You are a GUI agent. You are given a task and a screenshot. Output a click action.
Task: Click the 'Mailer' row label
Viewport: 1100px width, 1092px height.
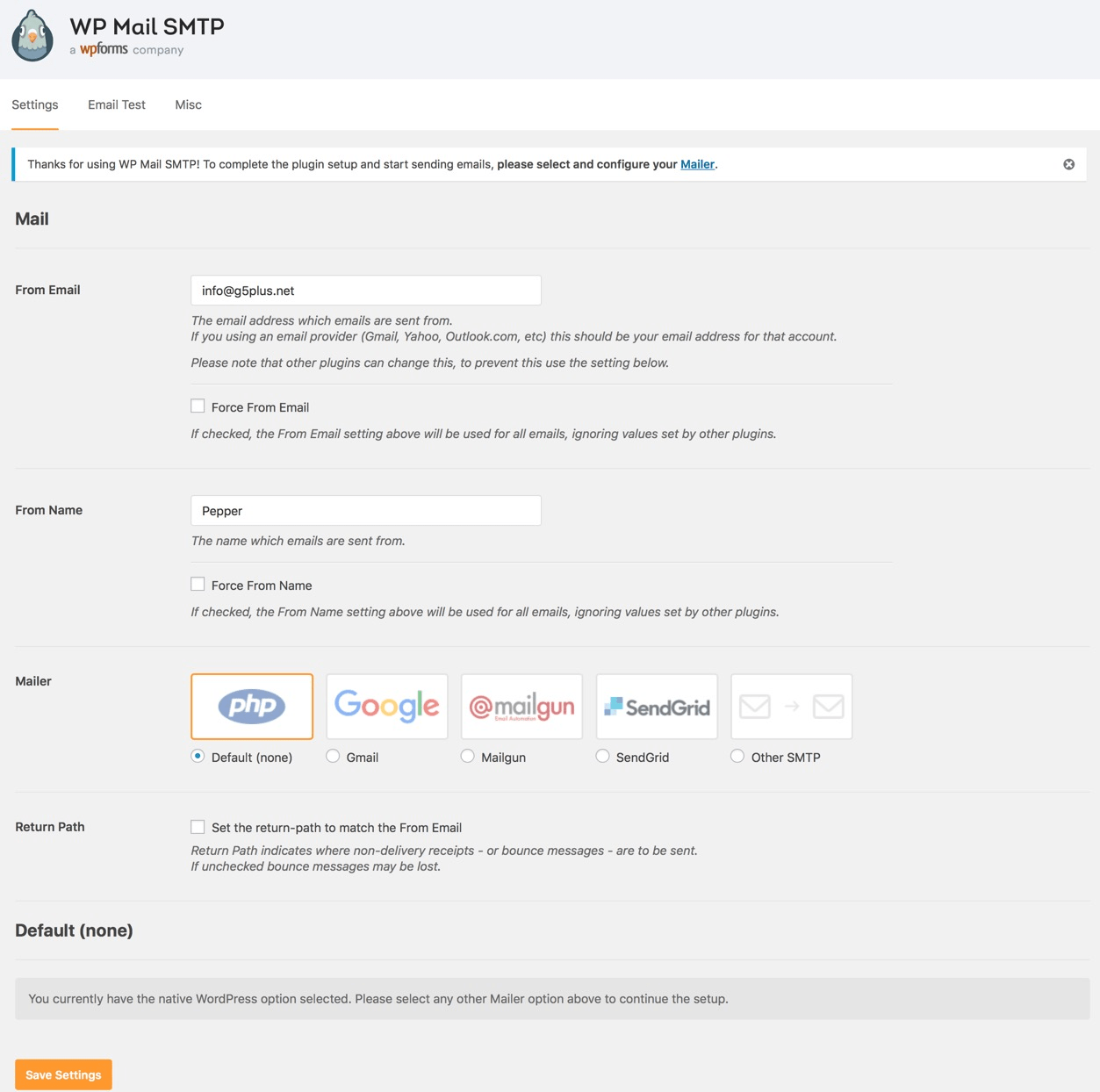[x=33, y=681]
